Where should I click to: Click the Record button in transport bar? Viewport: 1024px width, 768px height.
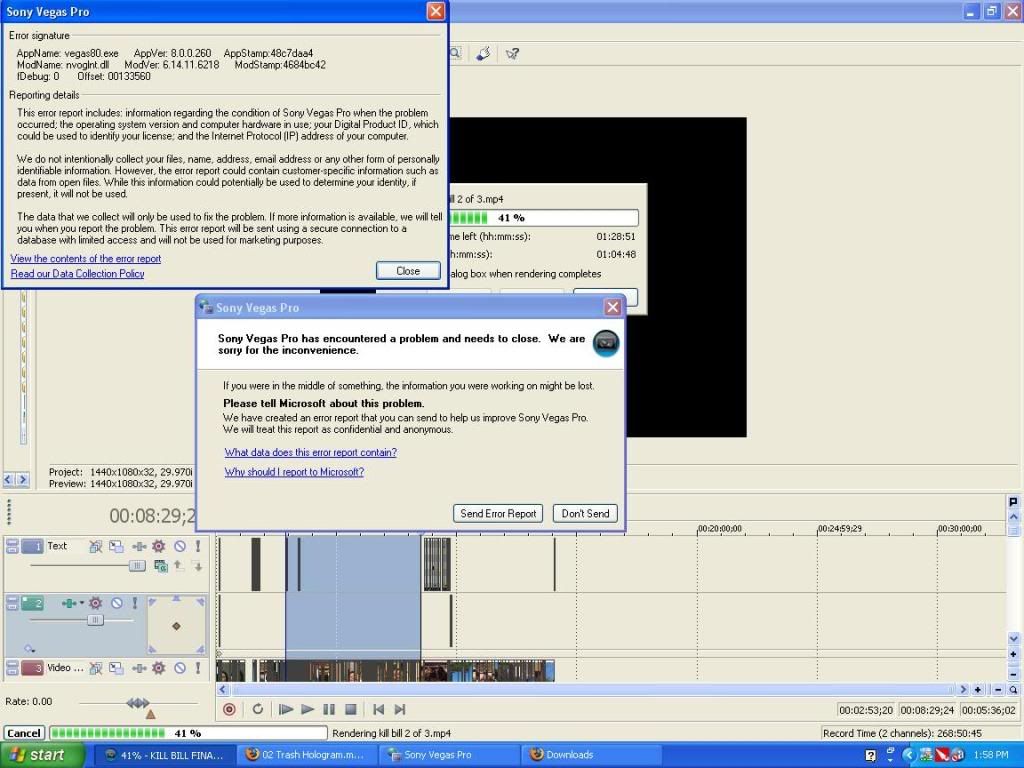(229, 709)
